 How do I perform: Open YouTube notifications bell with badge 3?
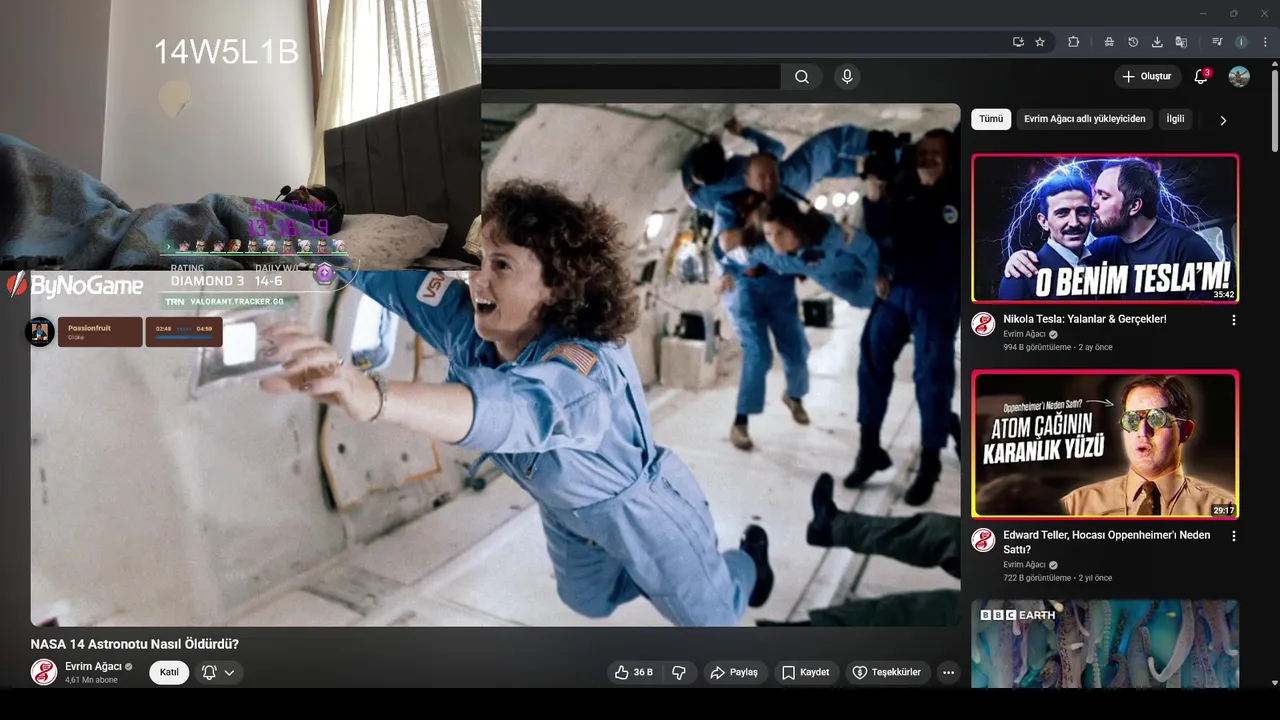(x=1201, y=77)
